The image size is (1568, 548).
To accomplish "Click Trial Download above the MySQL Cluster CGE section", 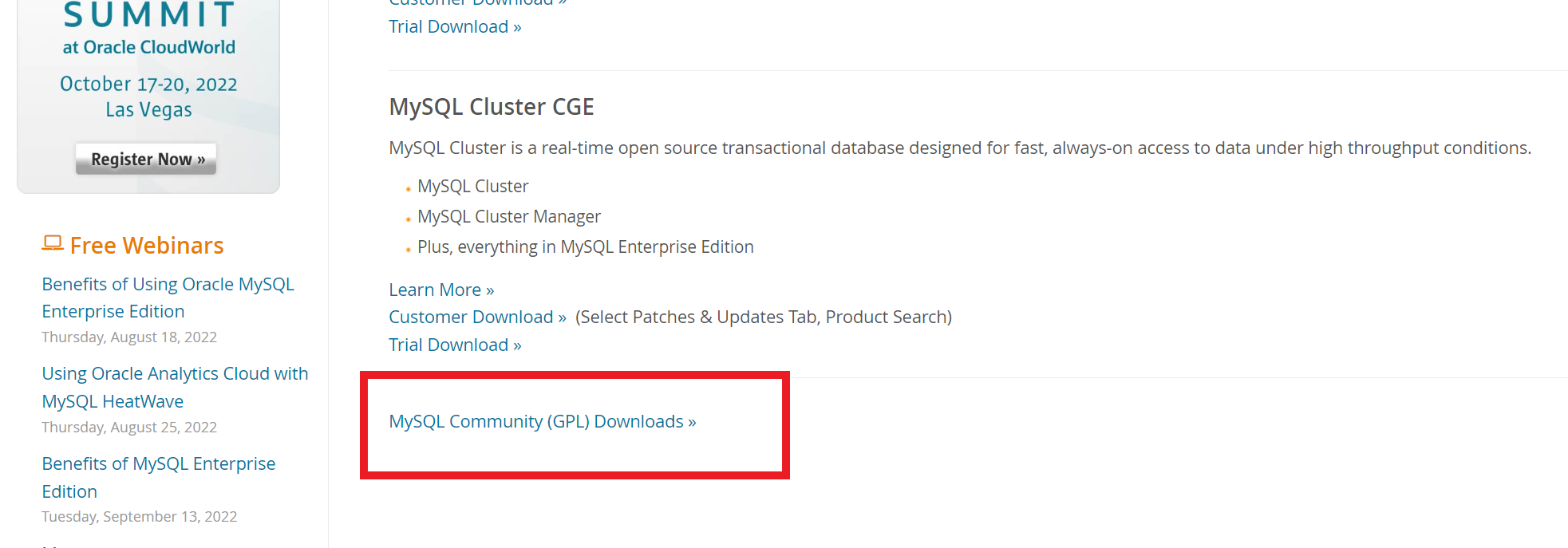I will click(x=455, y=27).
